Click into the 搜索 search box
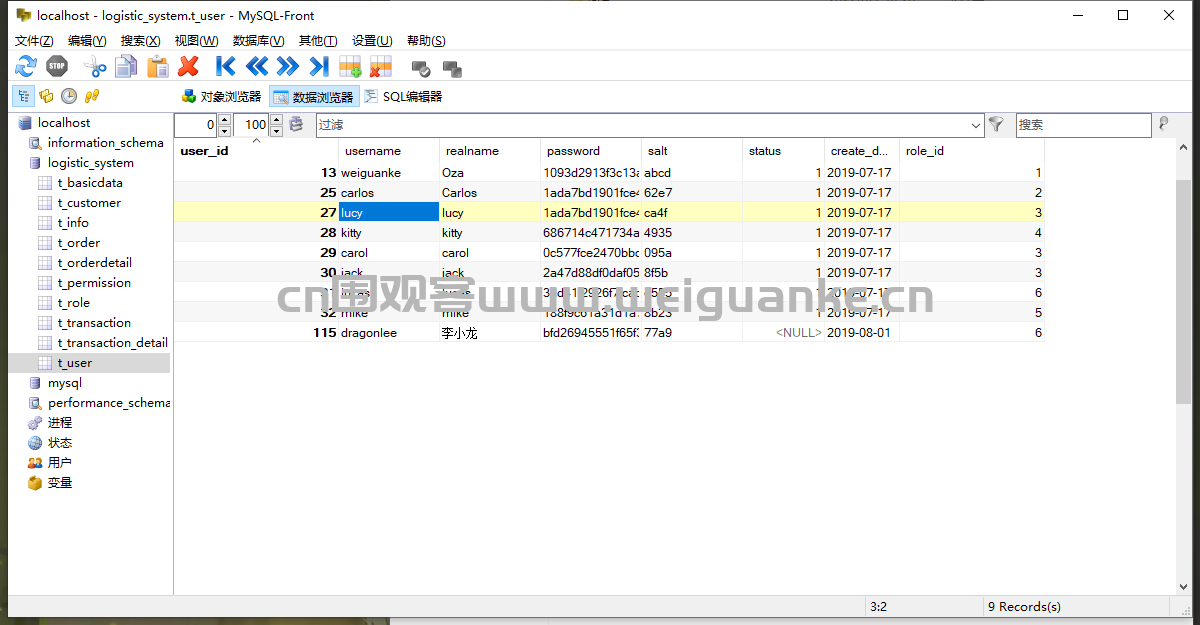The height and width of the screenshot is (625, 1200). click(1083, 125)
